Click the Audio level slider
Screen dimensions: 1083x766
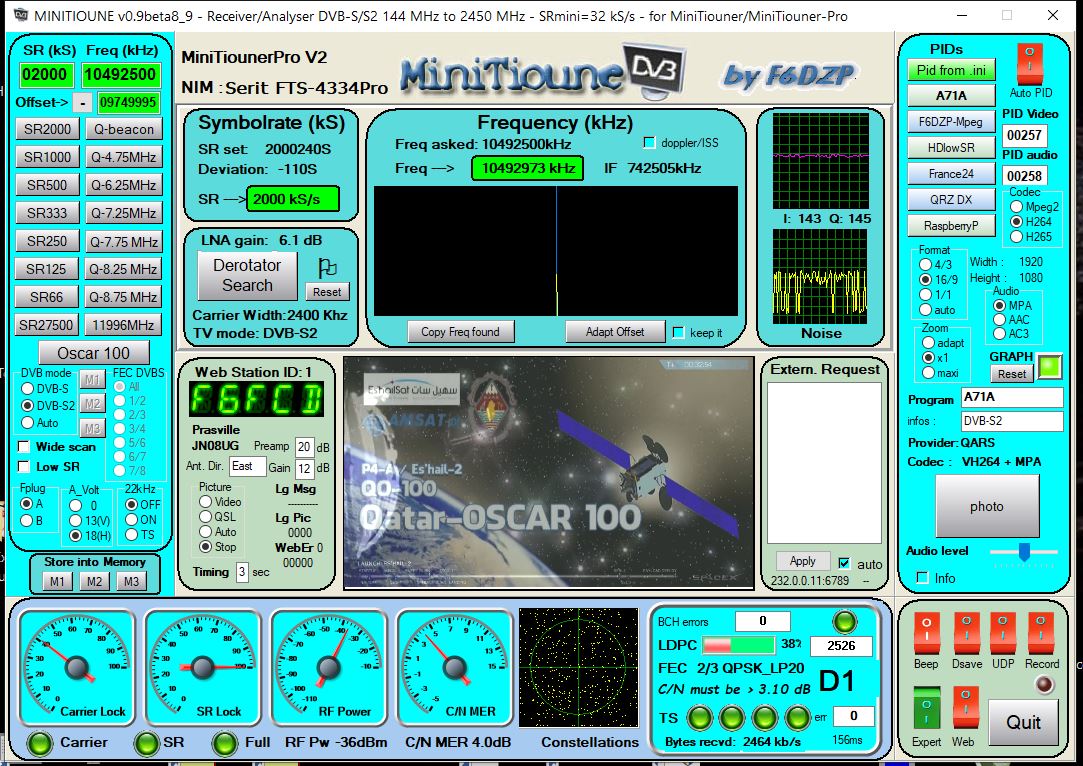coord(1023,551)
